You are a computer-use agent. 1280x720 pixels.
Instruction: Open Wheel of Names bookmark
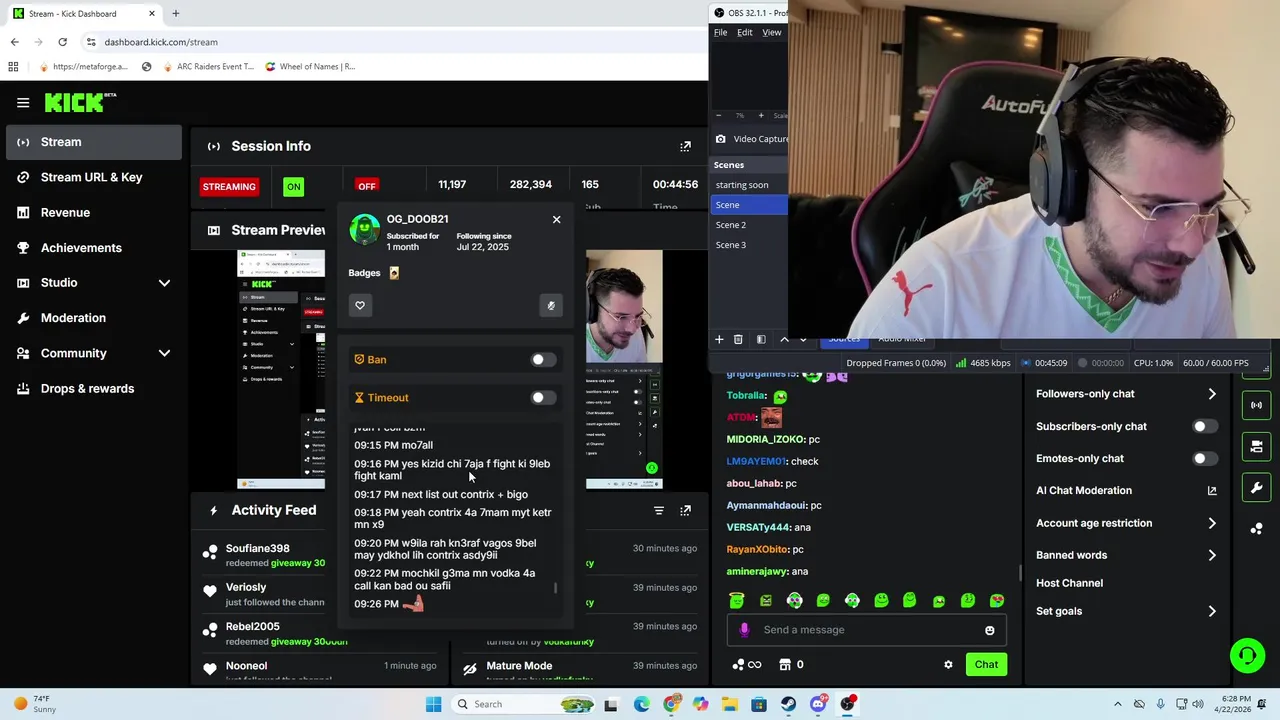[x=310, y=67]
